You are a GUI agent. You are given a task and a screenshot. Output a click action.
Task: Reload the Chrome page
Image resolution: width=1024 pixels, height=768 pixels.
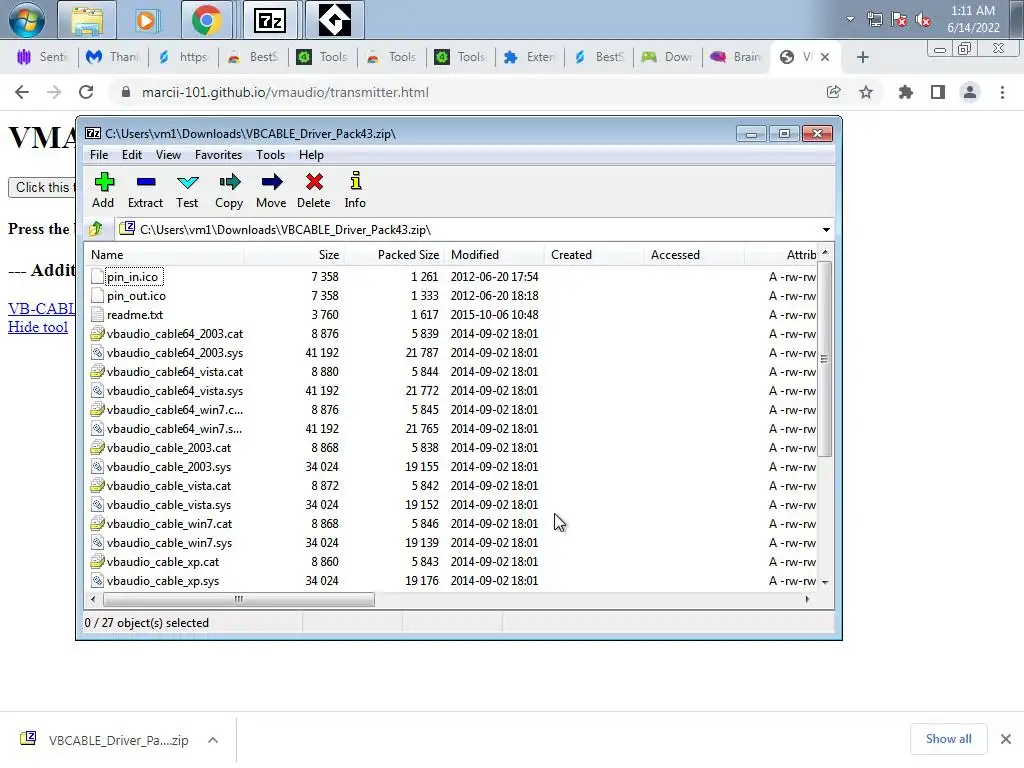click(x=86, y=92)
